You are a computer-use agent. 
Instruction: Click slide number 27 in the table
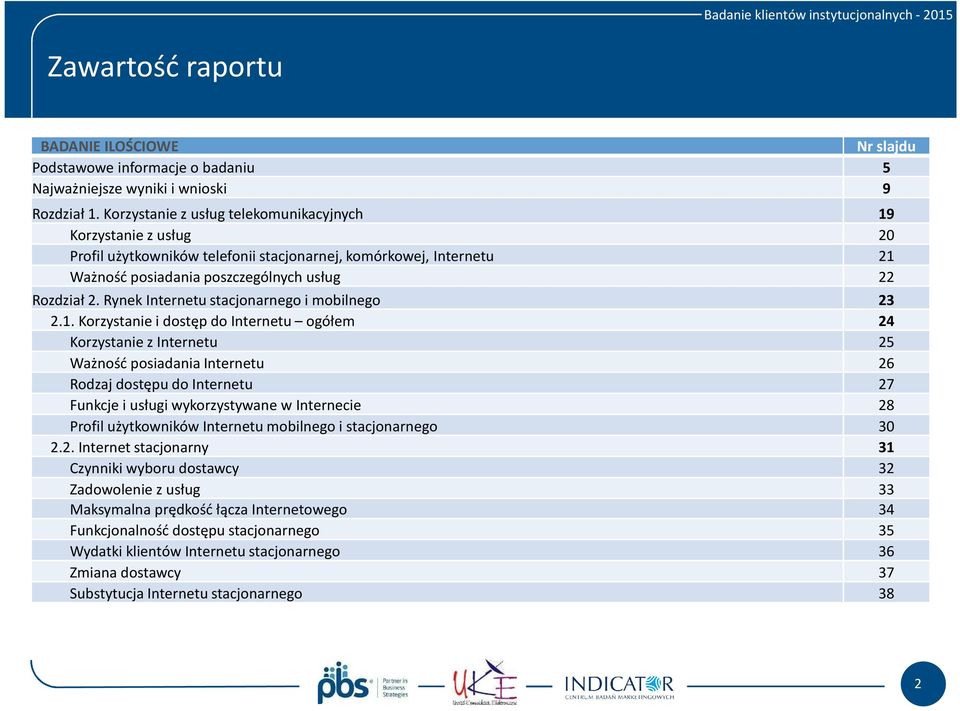(886, 384)
